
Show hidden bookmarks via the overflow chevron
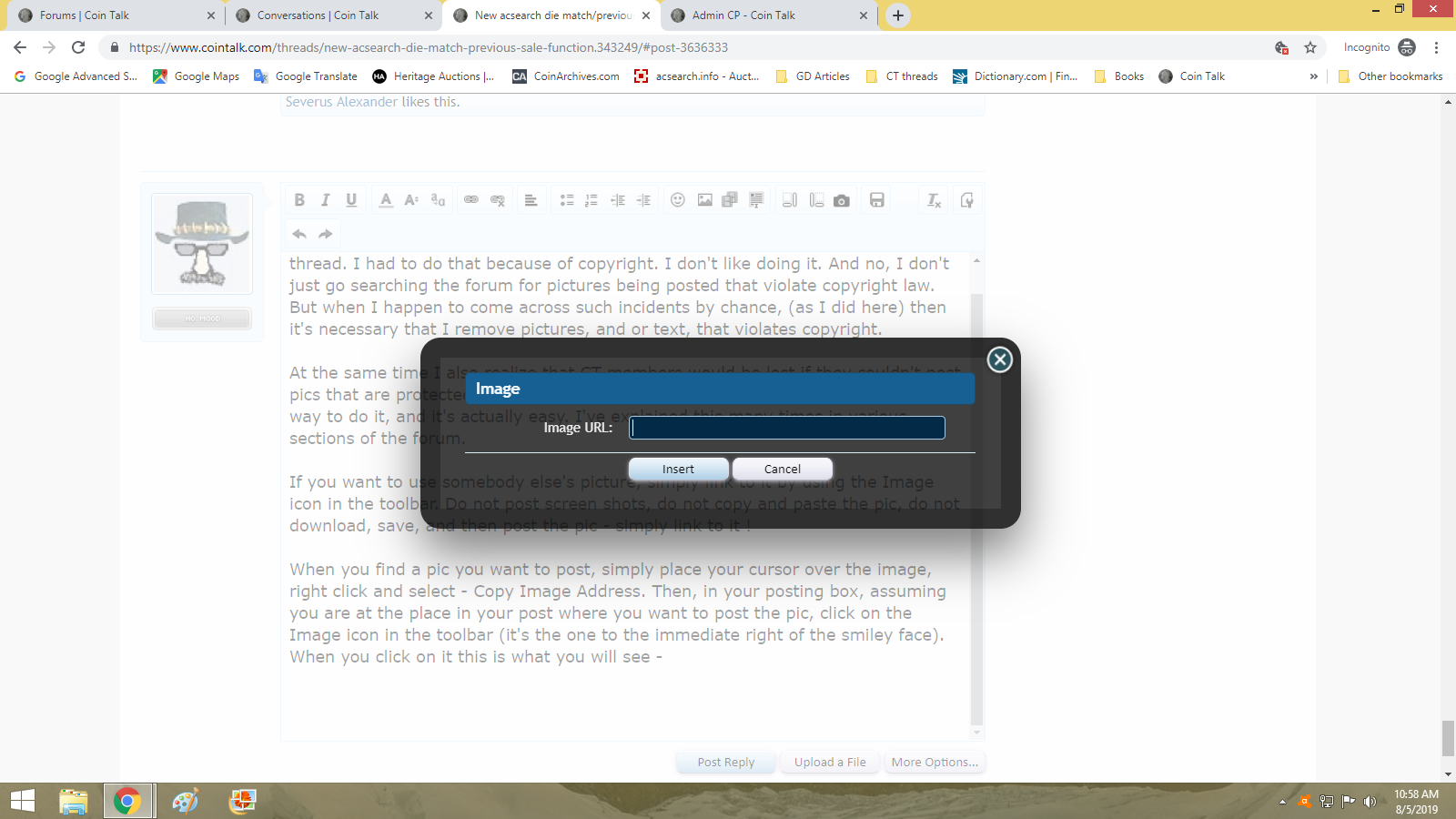1313,76
